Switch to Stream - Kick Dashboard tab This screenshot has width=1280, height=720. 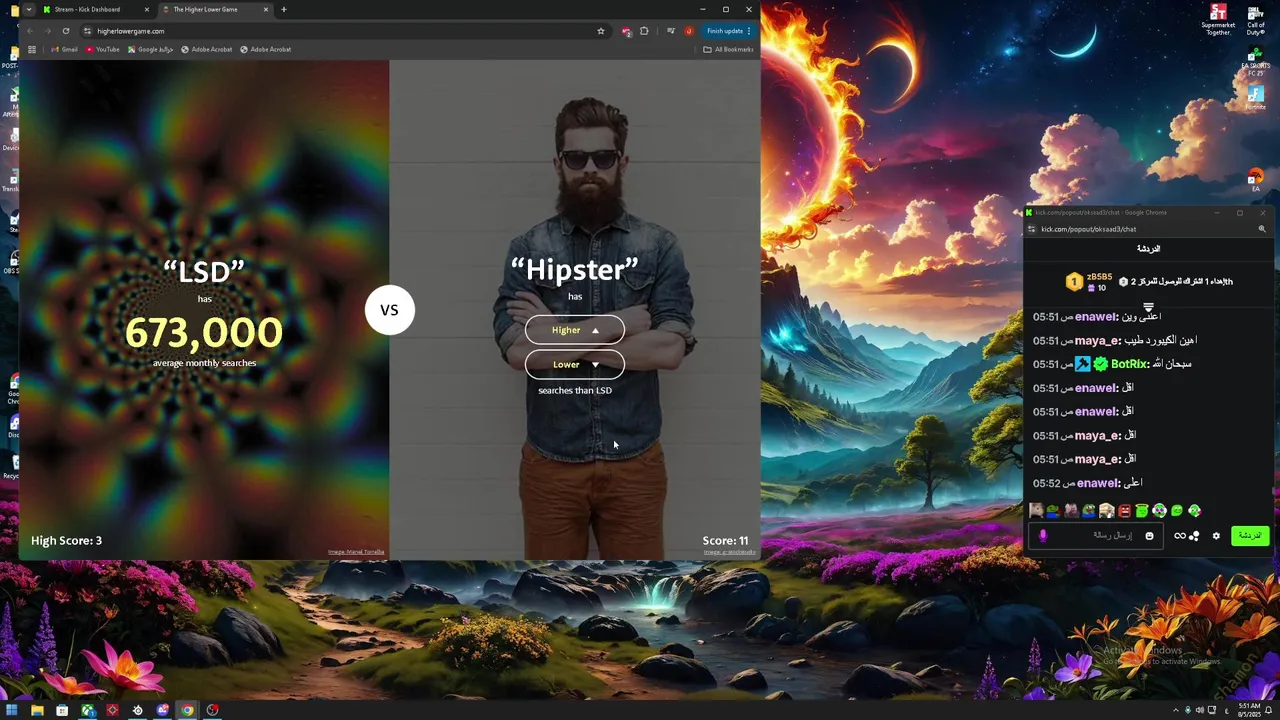point(95,9)
